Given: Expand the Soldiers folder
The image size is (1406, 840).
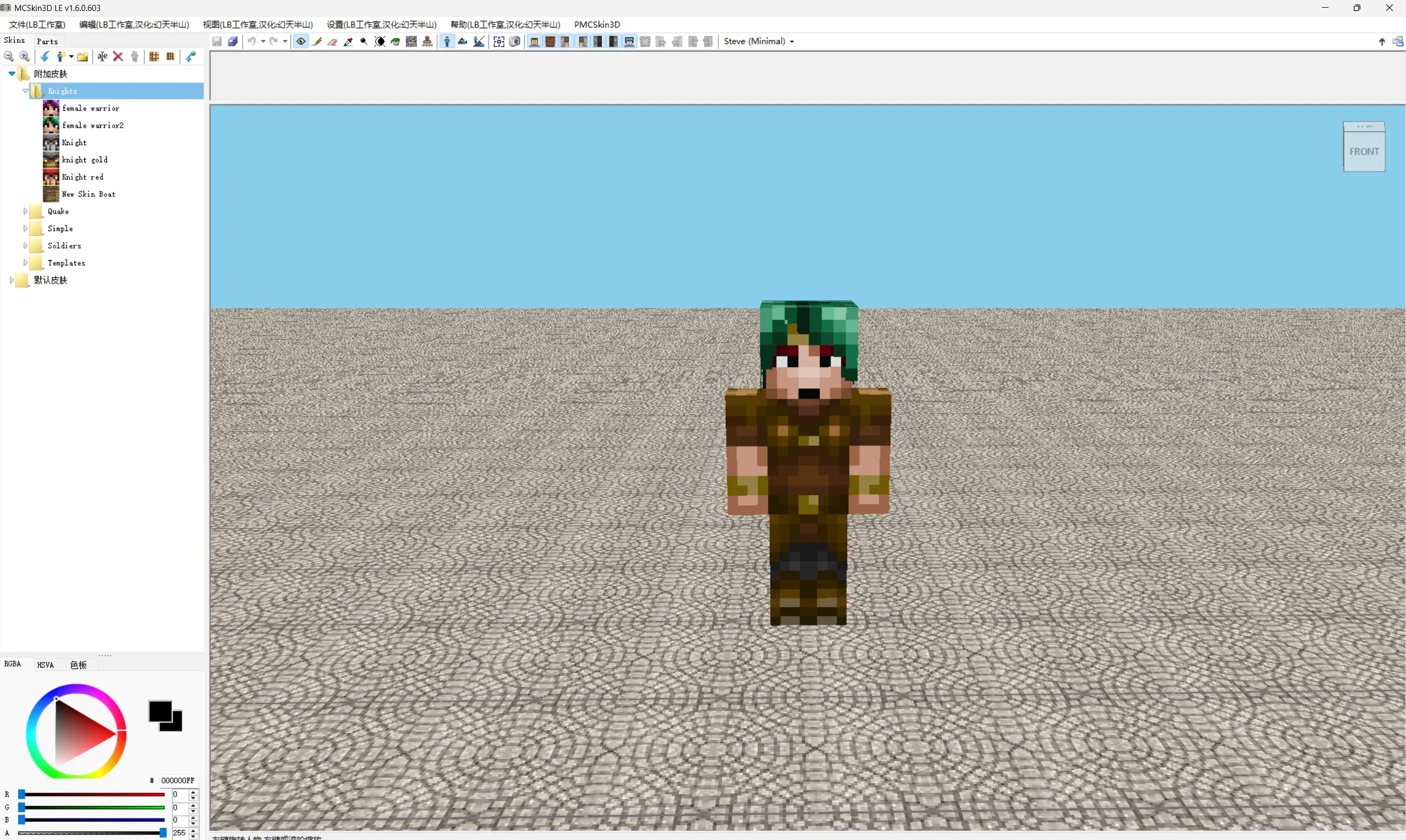Looking at the screenshot, I should (25, 246).
